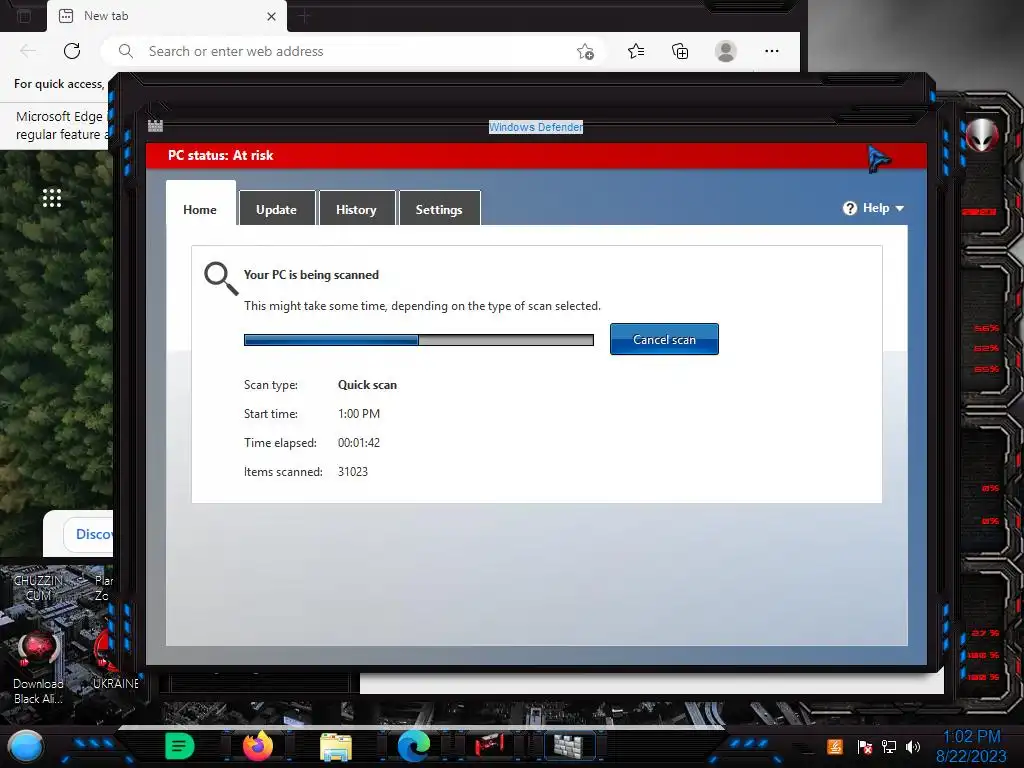The width and height of the screenshot is (1024, 768).
Task: Open the Action Center flag icon
Action: click(x=865, y=746)
